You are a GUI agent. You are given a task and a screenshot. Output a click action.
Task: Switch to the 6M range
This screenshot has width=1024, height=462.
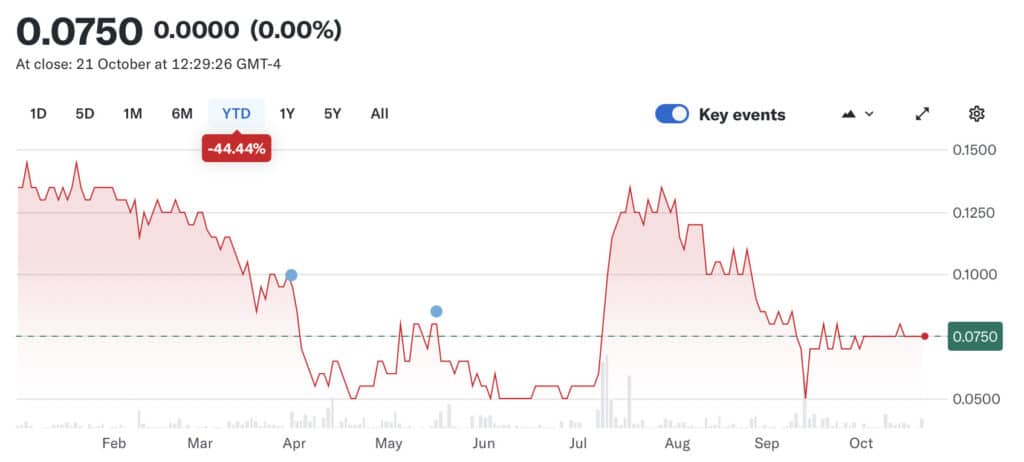click(182, 113)
